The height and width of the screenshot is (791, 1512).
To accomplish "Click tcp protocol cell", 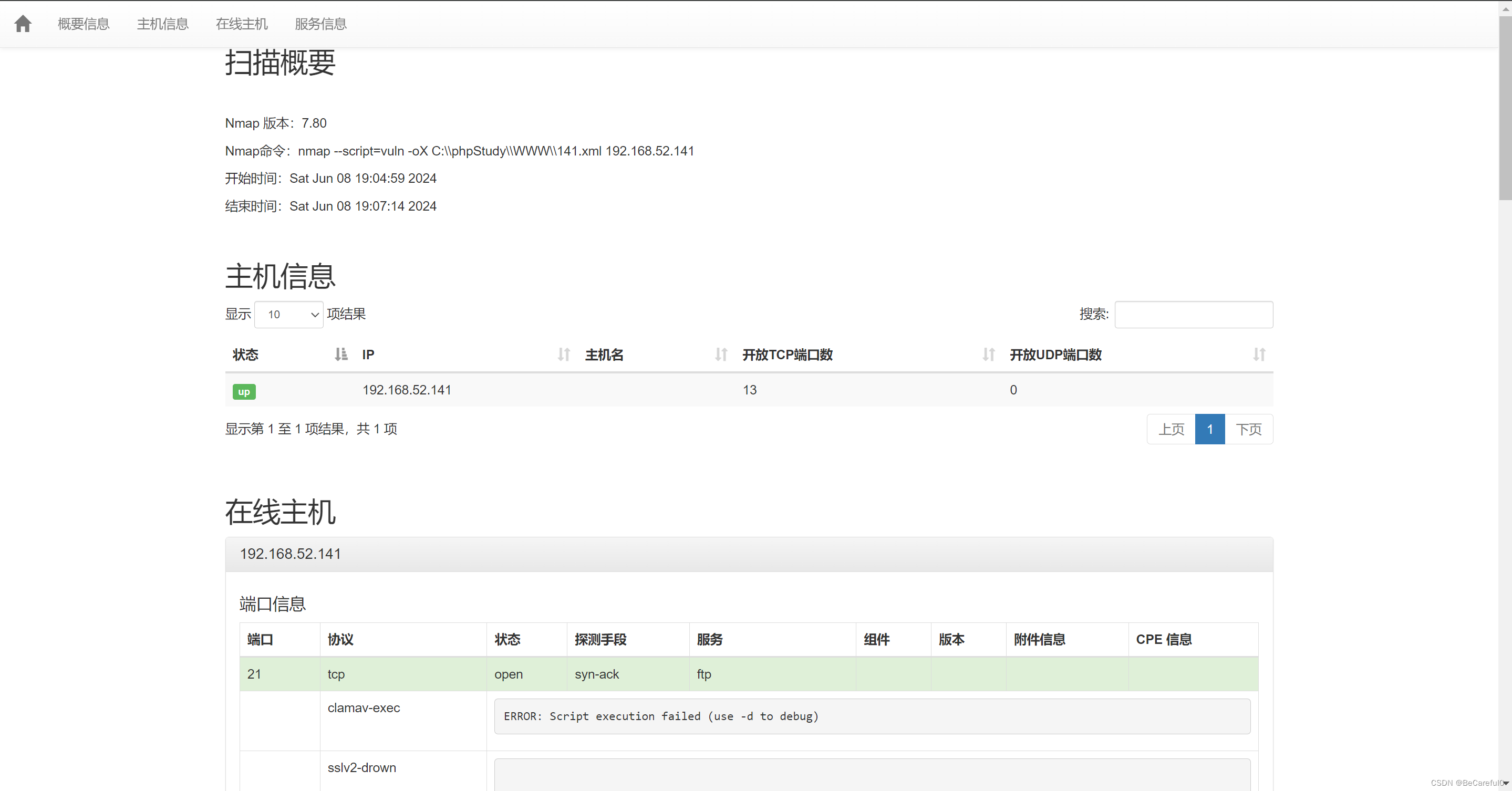I will (403, 674).
